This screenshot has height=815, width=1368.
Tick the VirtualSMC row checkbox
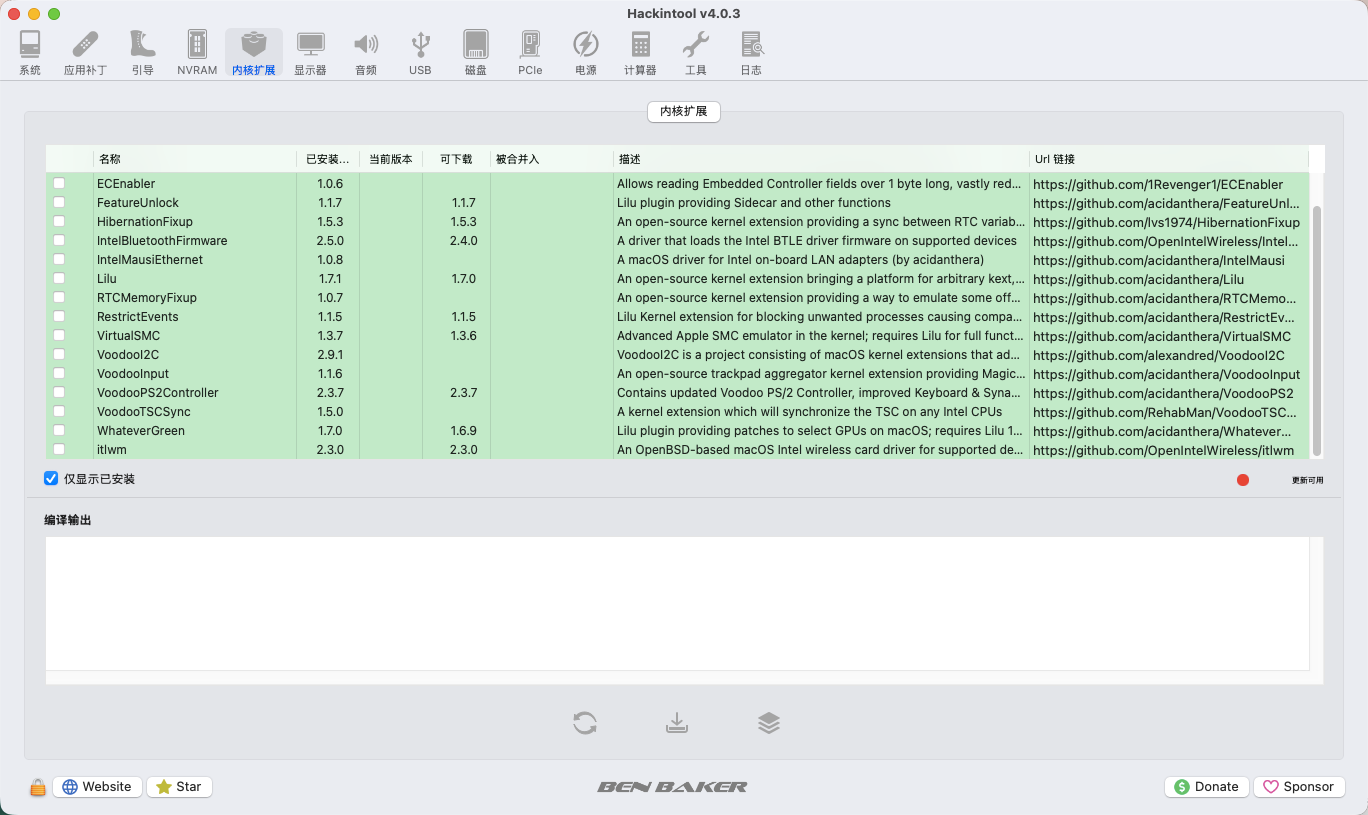pos(59,335)
